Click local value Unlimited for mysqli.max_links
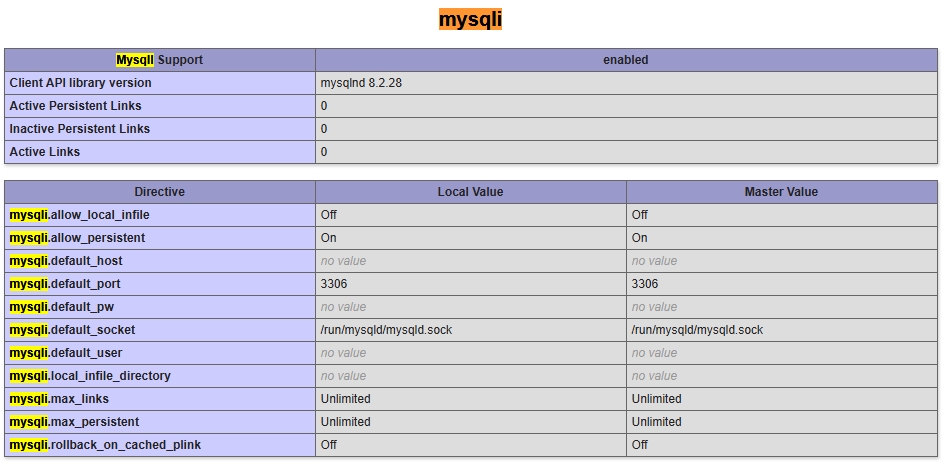This screenshot has width=942, height=463. tap(345, 399)
